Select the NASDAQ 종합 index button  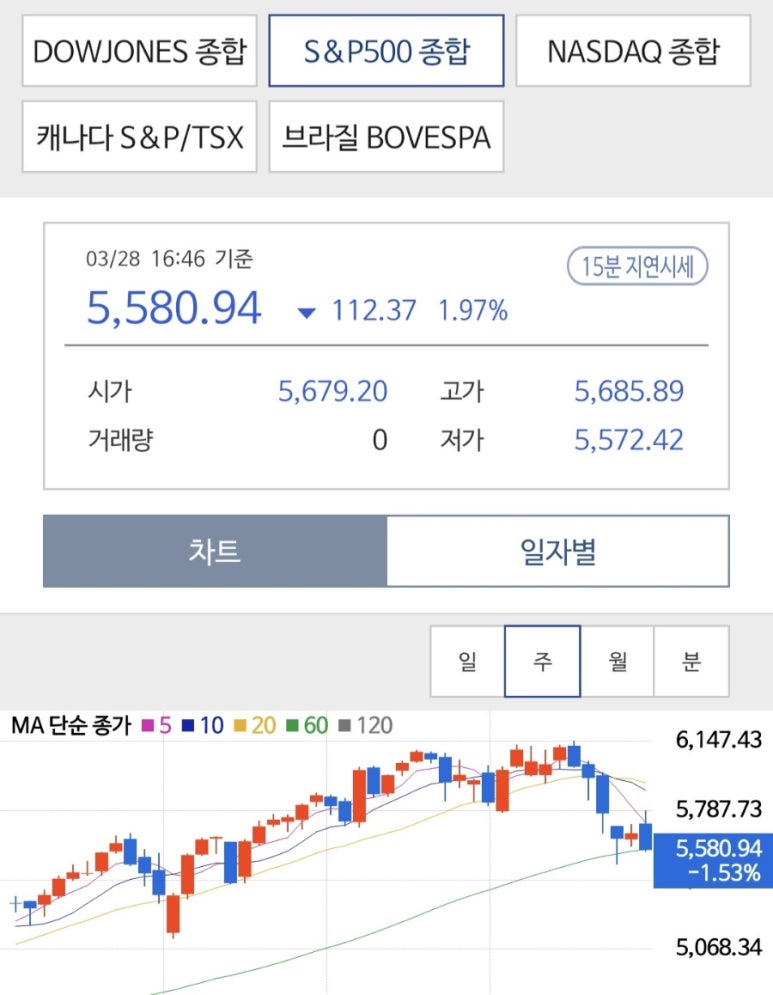point(633,51)
